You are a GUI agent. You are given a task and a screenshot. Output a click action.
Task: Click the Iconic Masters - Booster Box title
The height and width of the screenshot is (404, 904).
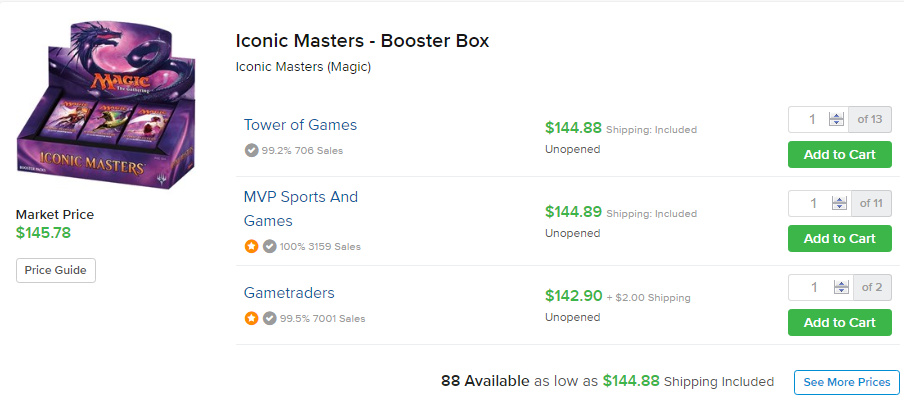362,41
